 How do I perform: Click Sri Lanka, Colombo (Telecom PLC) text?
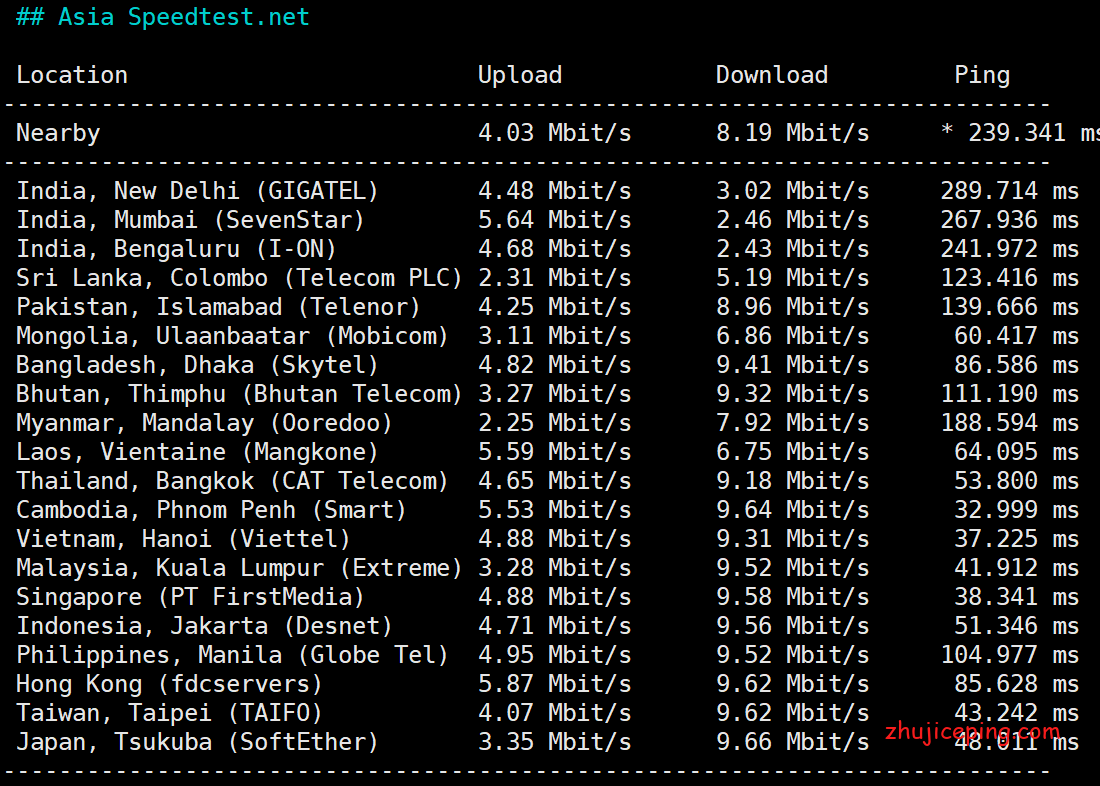tap(239, 278)
